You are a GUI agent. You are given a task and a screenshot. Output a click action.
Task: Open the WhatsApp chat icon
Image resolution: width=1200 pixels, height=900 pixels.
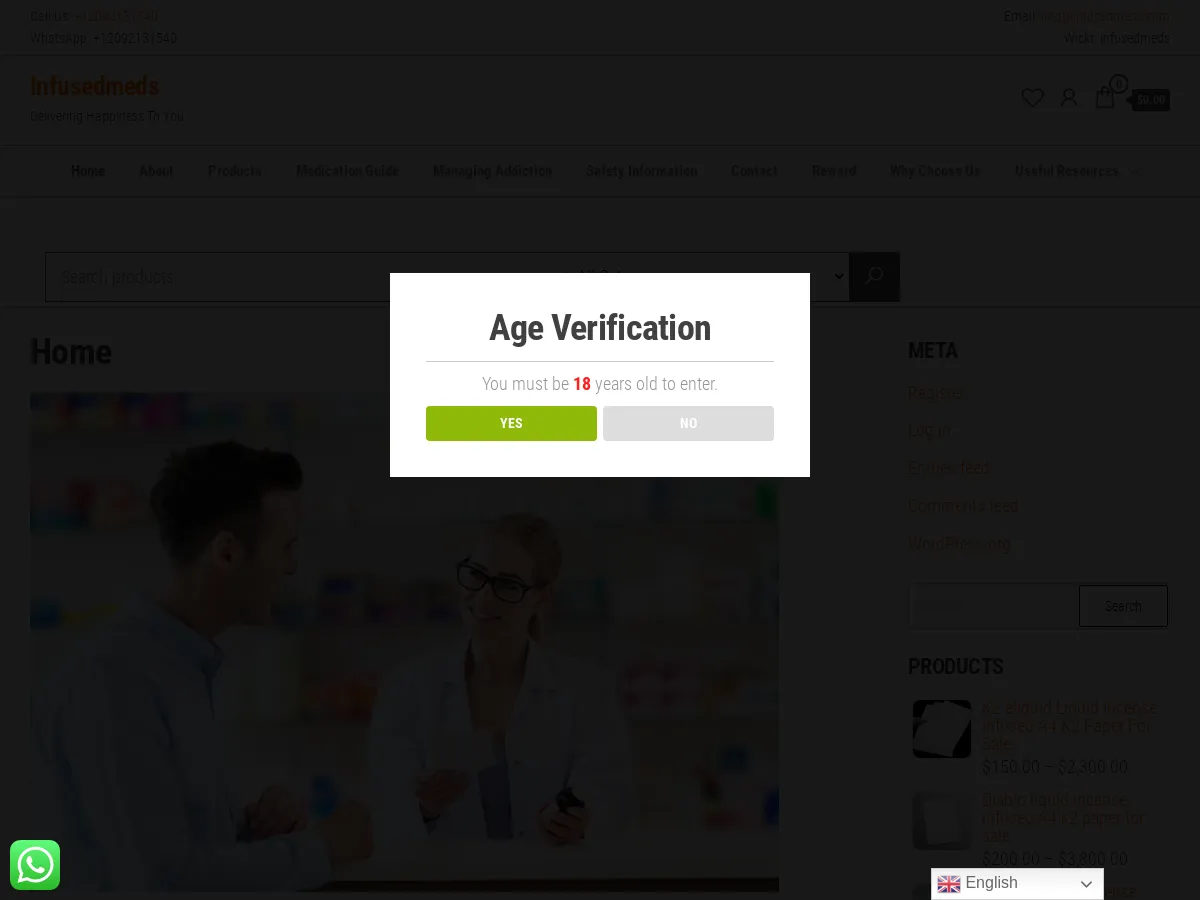click(x=35, y=865)
